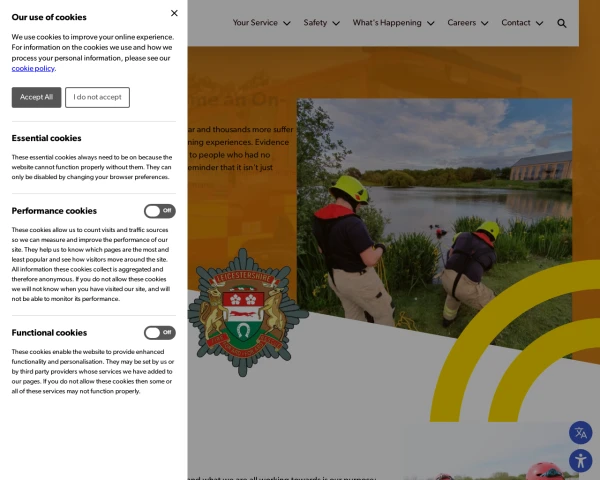Click the Our use of cookies title

pos(49,17)
